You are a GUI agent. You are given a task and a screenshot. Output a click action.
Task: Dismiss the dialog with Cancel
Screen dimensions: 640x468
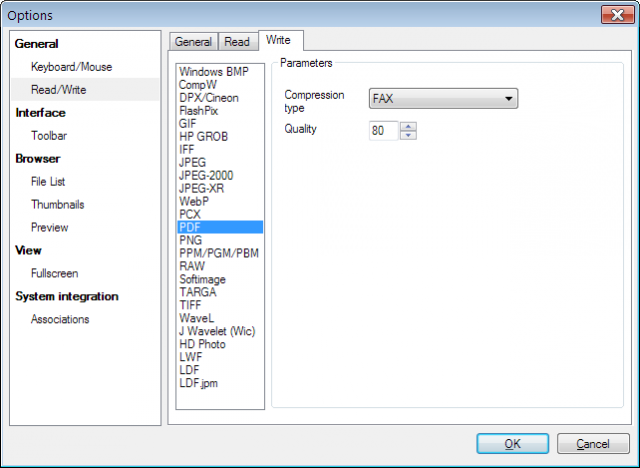click(593, 444)
